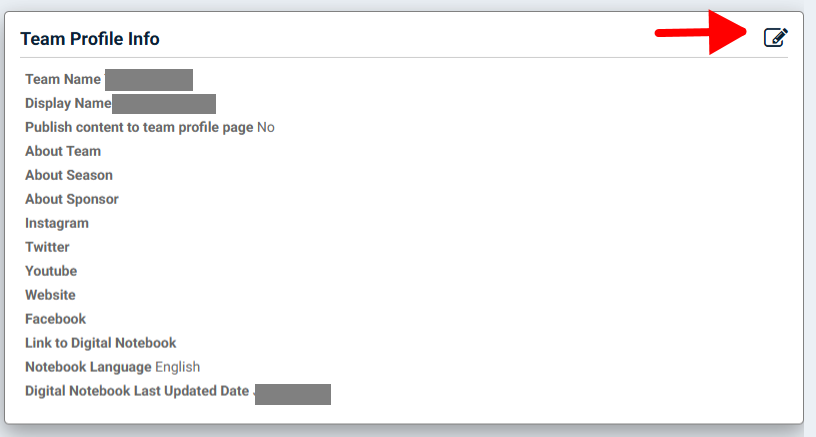816x437 pixels.
Task: Select the Twitter field label
Action: [x=47, y=247]
